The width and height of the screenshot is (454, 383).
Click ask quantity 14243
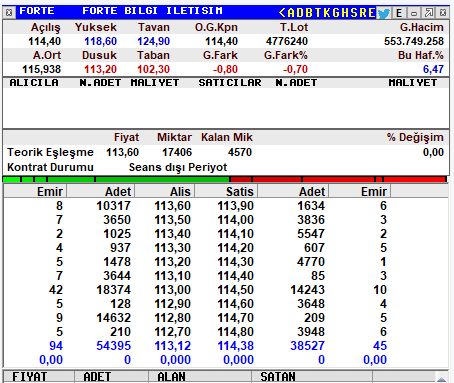[307, 290]
